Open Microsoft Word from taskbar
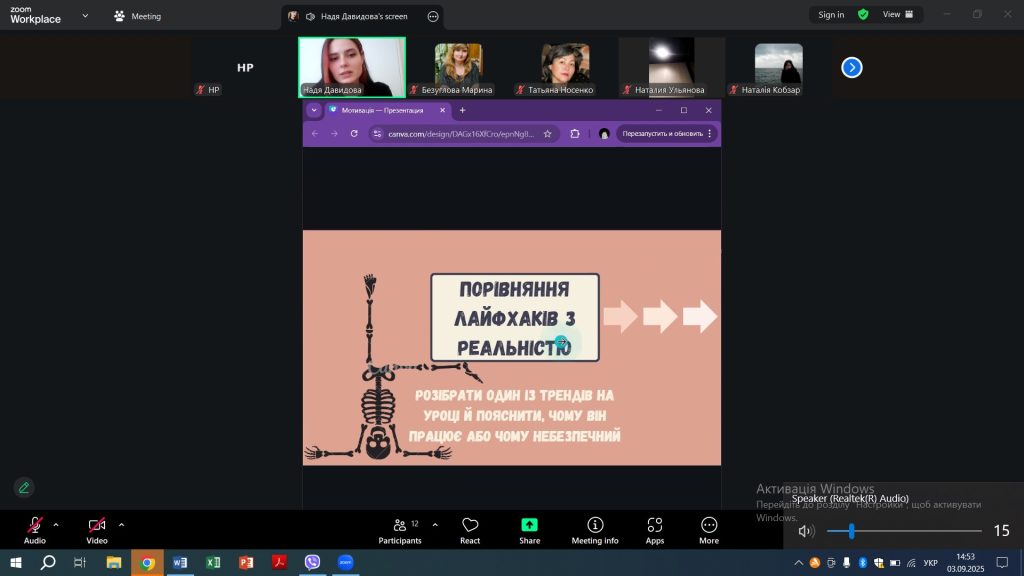1024x576 pixels. (x=180, y=562)
